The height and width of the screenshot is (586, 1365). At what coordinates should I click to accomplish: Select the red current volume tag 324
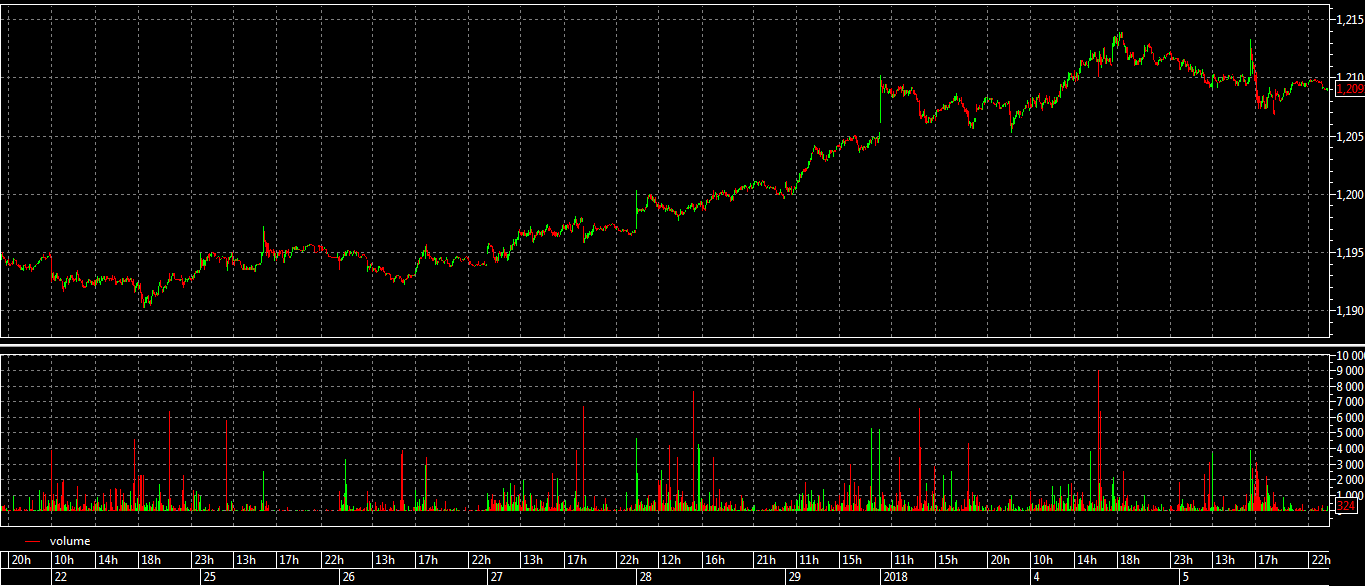pos(1347,507)
